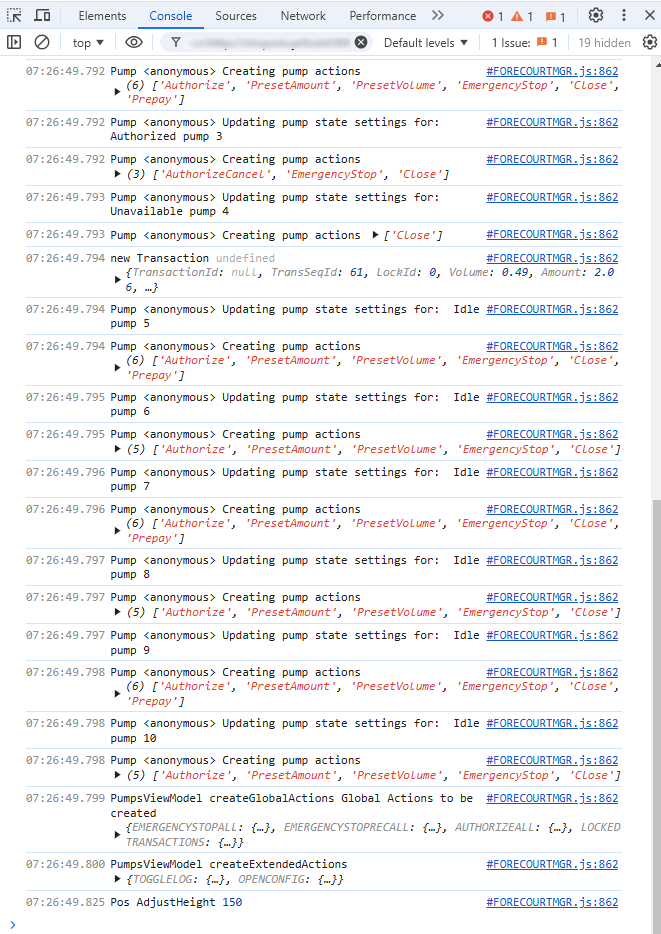Show more DevTools tabs via double chevron
The height and width of the screenshot is (934, 661).
tap(438, 15)
